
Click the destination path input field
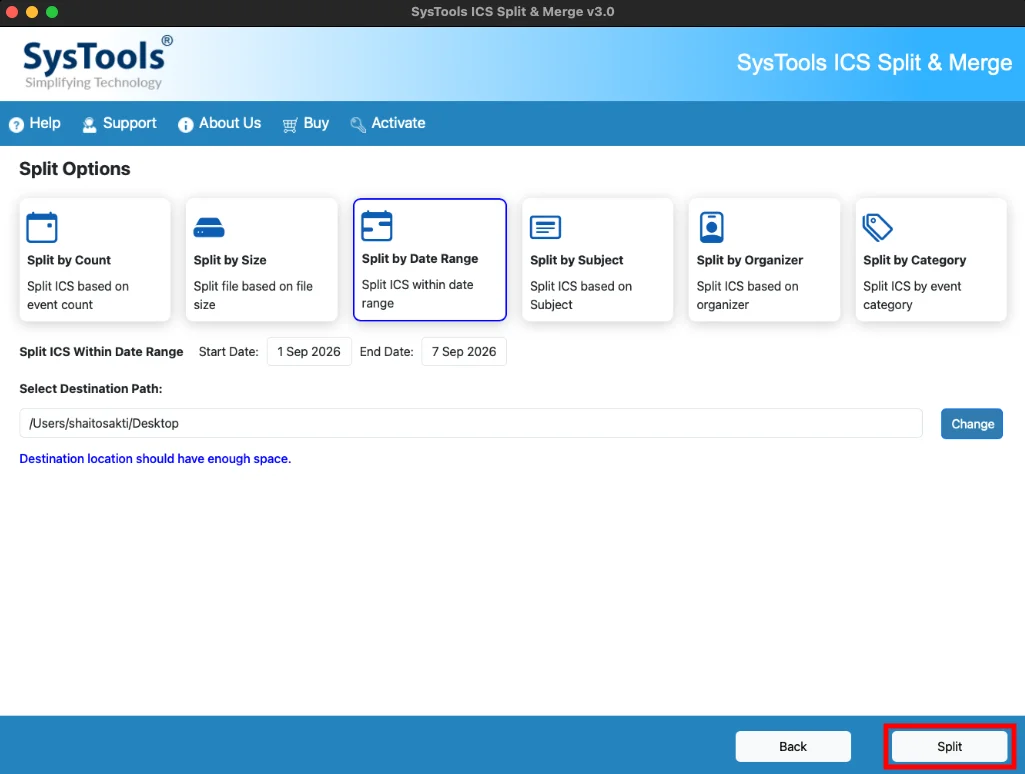(x=471, y=424)
